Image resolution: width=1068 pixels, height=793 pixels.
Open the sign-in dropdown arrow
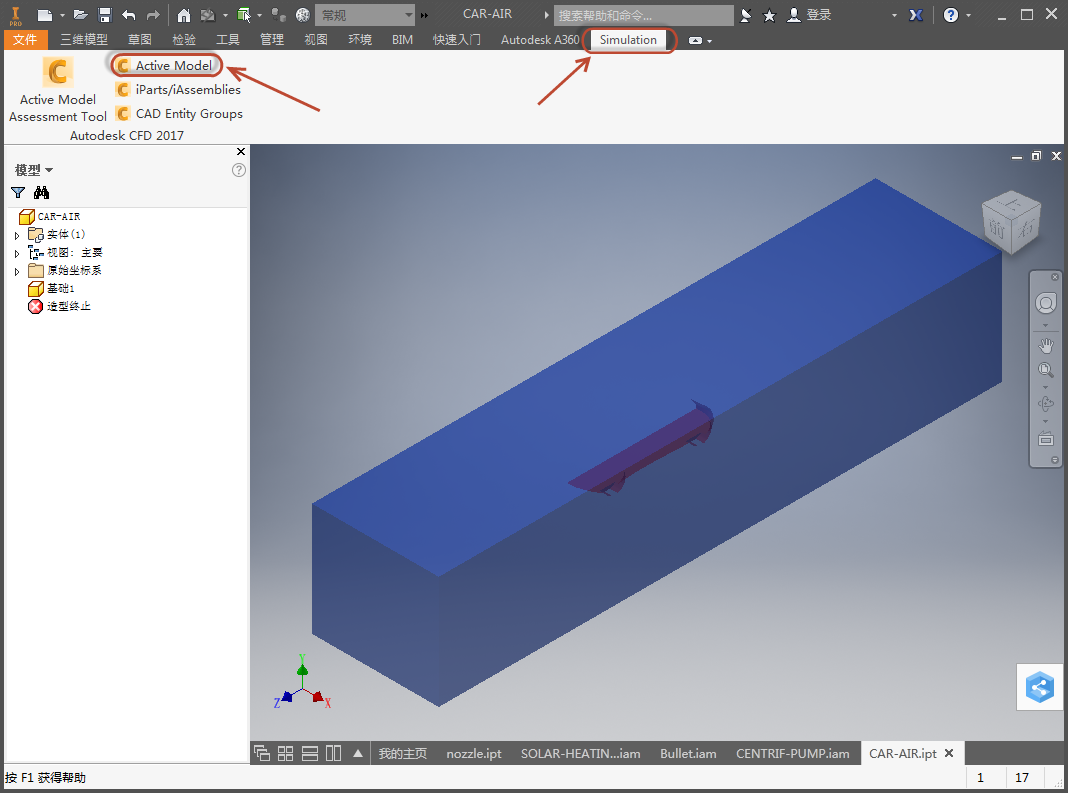point(894,15)
